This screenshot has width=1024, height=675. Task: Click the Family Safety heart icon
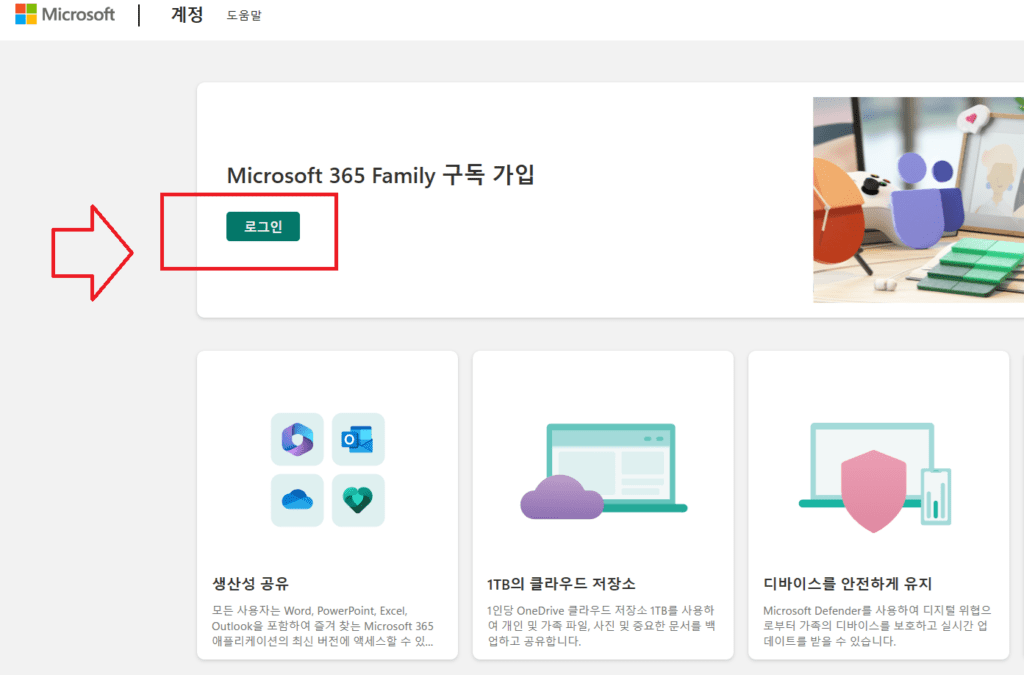[x=358, y=500]
